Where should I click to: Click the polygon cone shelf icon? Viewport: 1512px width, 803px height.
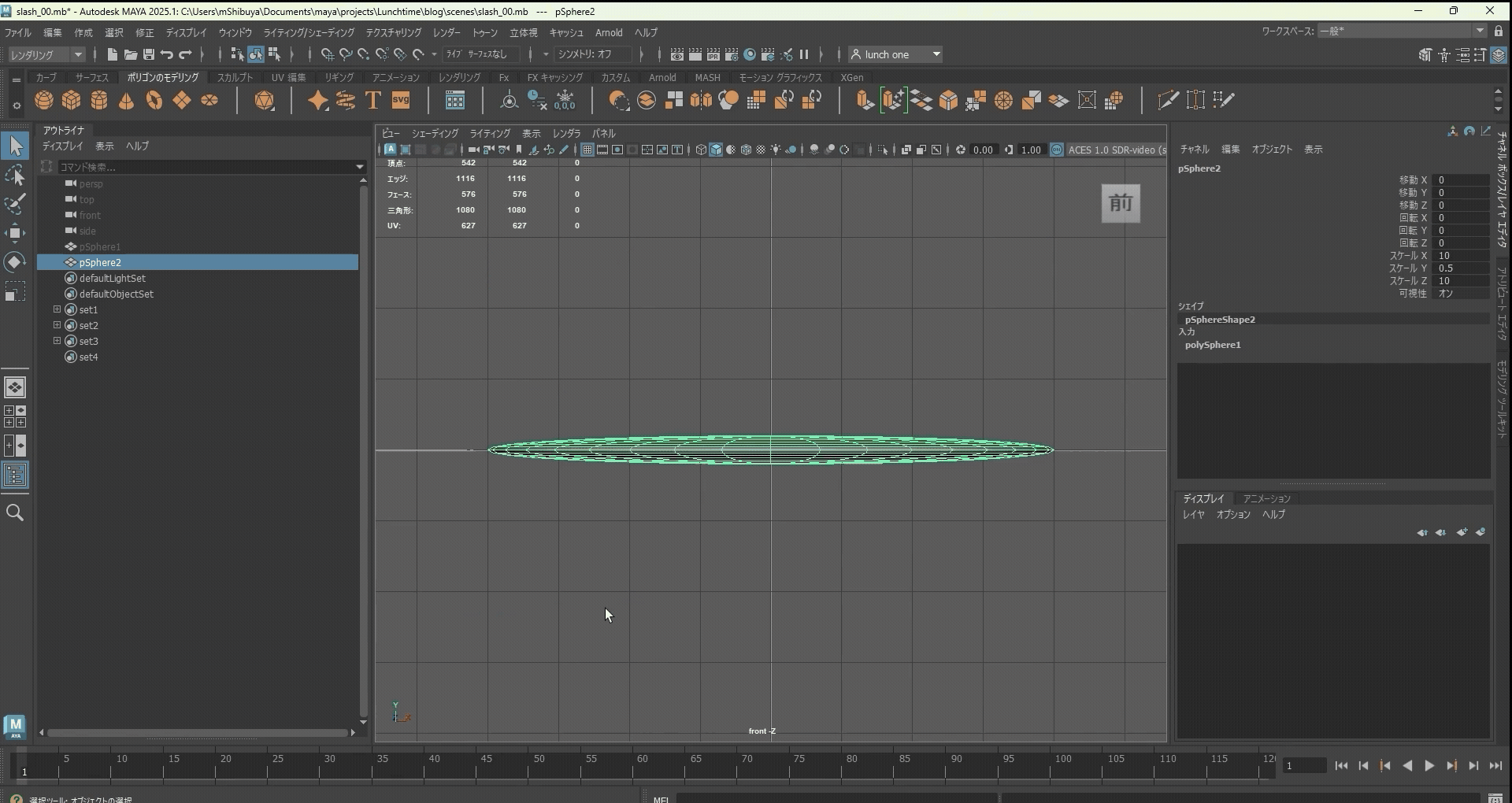tap(126, 101)
